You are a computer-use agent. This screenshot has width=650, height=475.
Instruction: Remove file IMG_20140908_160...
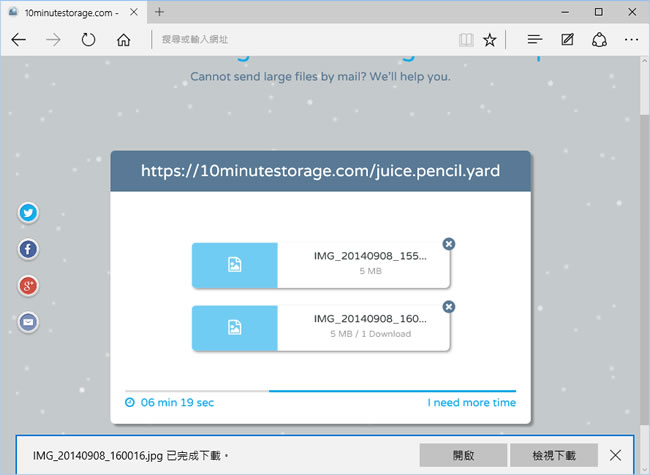click(449, 307)
